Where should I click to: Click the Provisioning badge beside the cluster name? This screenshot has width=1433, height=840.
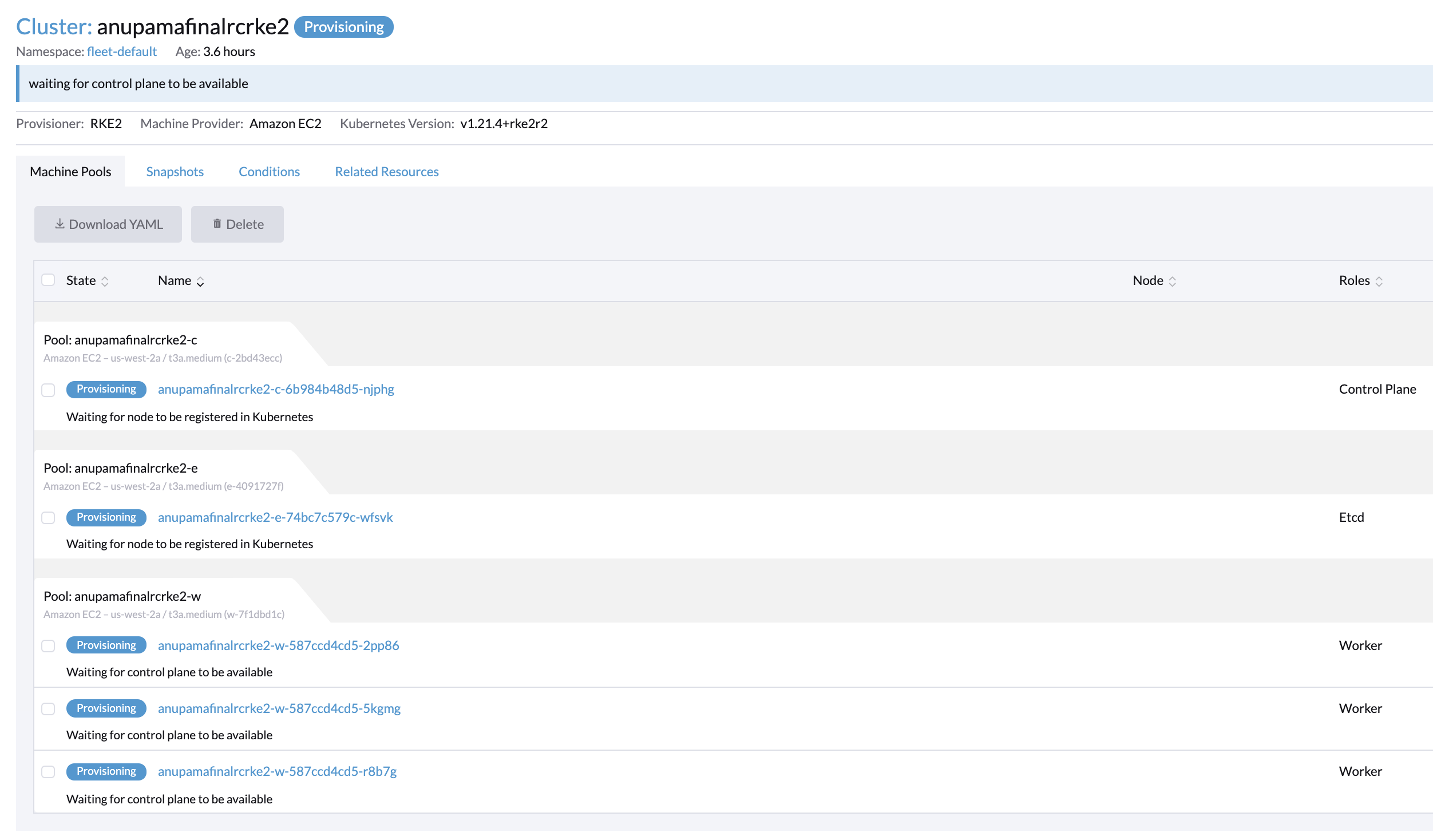(x=343, y=26)
